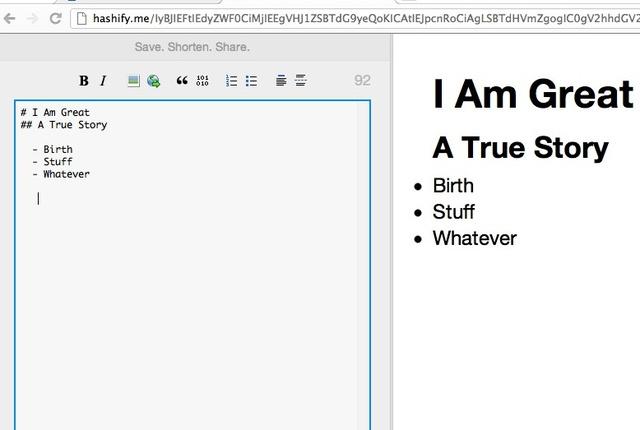The width and height of the screenshot is (640, 430).
Task: Click the 'I Am Great' preview heading
Action: [x=533, y=94]
